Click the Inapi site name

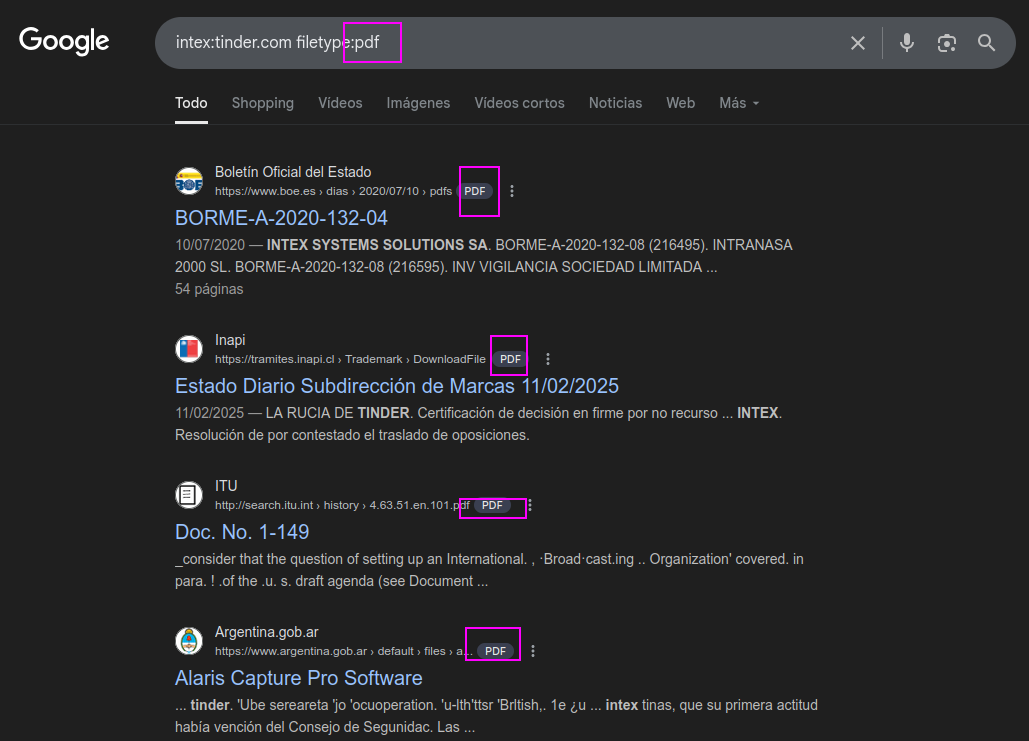(230, 340)
